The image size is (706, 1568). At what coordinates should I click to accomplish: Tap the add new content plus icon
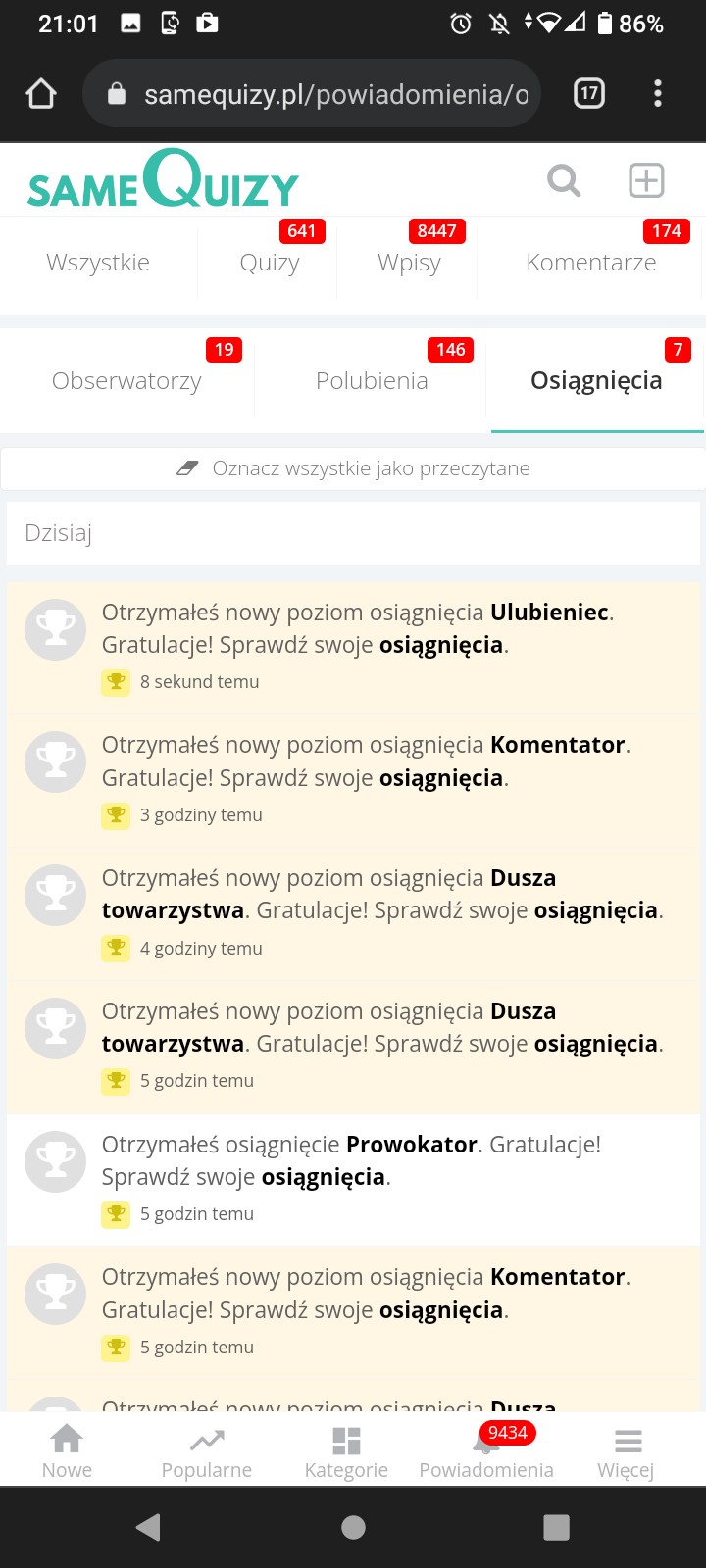[x=646, y=180]
